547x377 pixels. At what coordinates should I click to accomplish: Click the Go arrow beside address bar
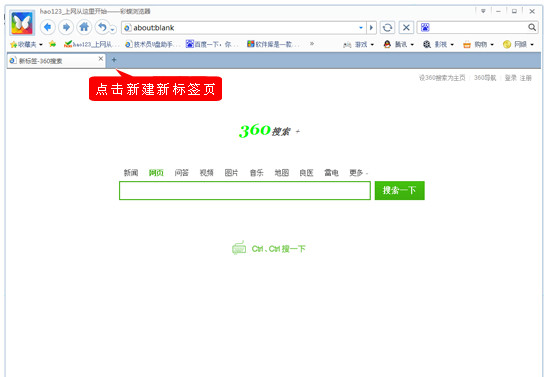(x=371, y=28)
